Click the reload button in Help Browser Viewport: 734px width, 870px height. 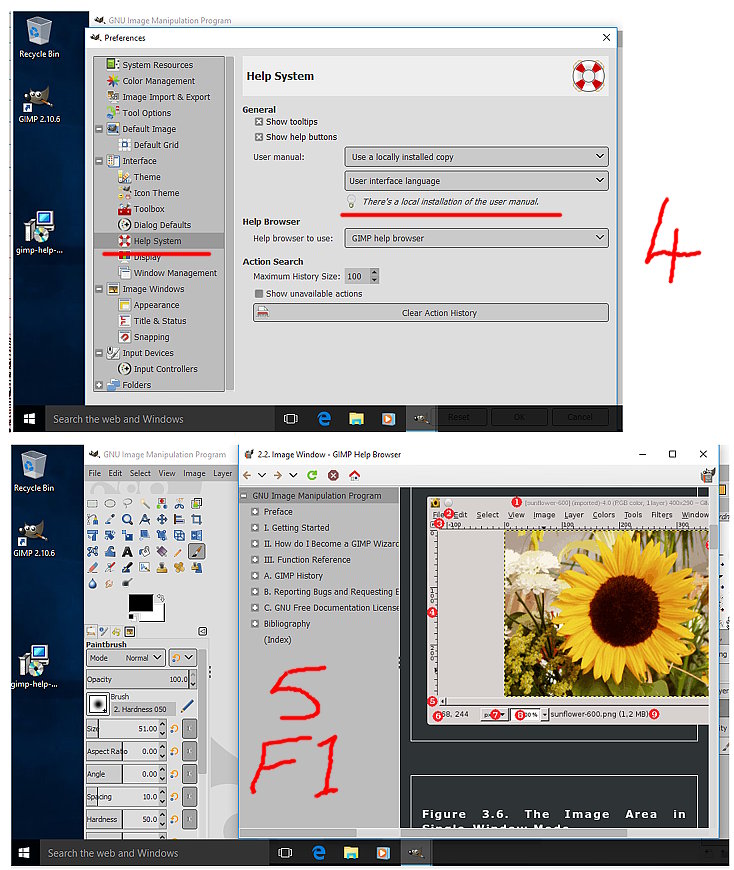tap(312, 475)
